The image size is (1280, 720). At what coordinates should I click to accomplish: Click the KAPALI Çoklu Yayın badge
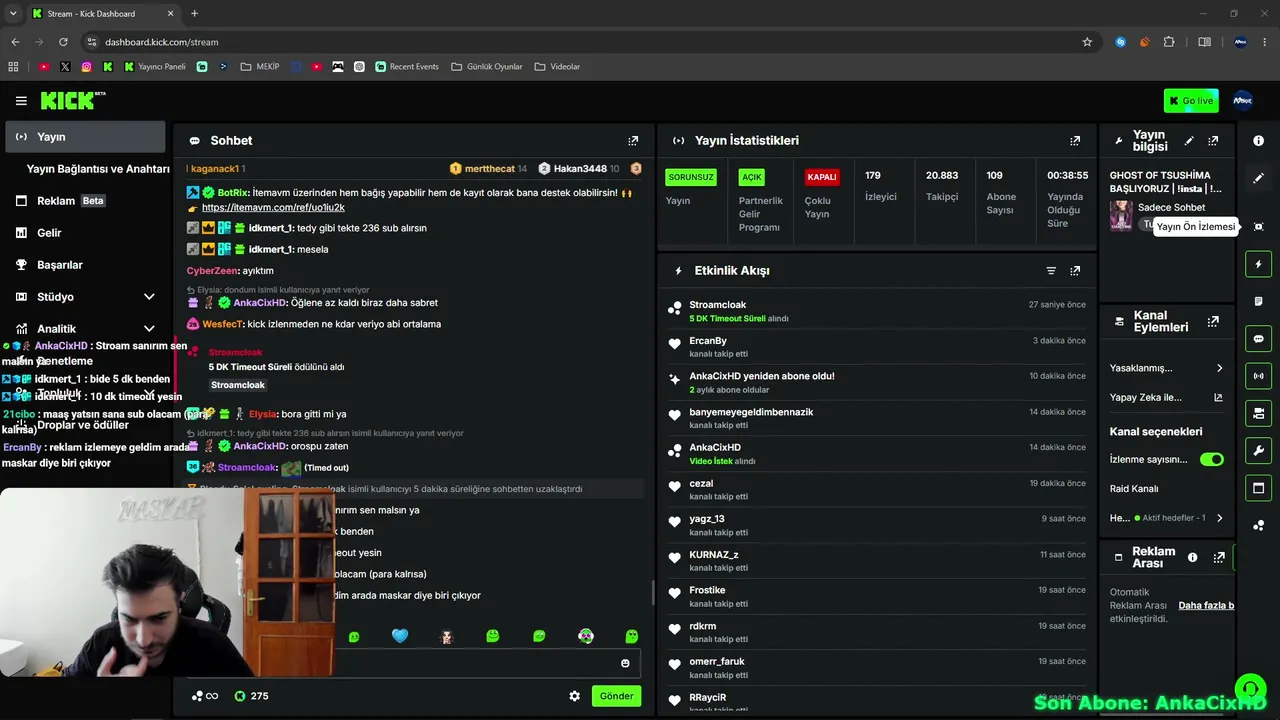(822, 177)
